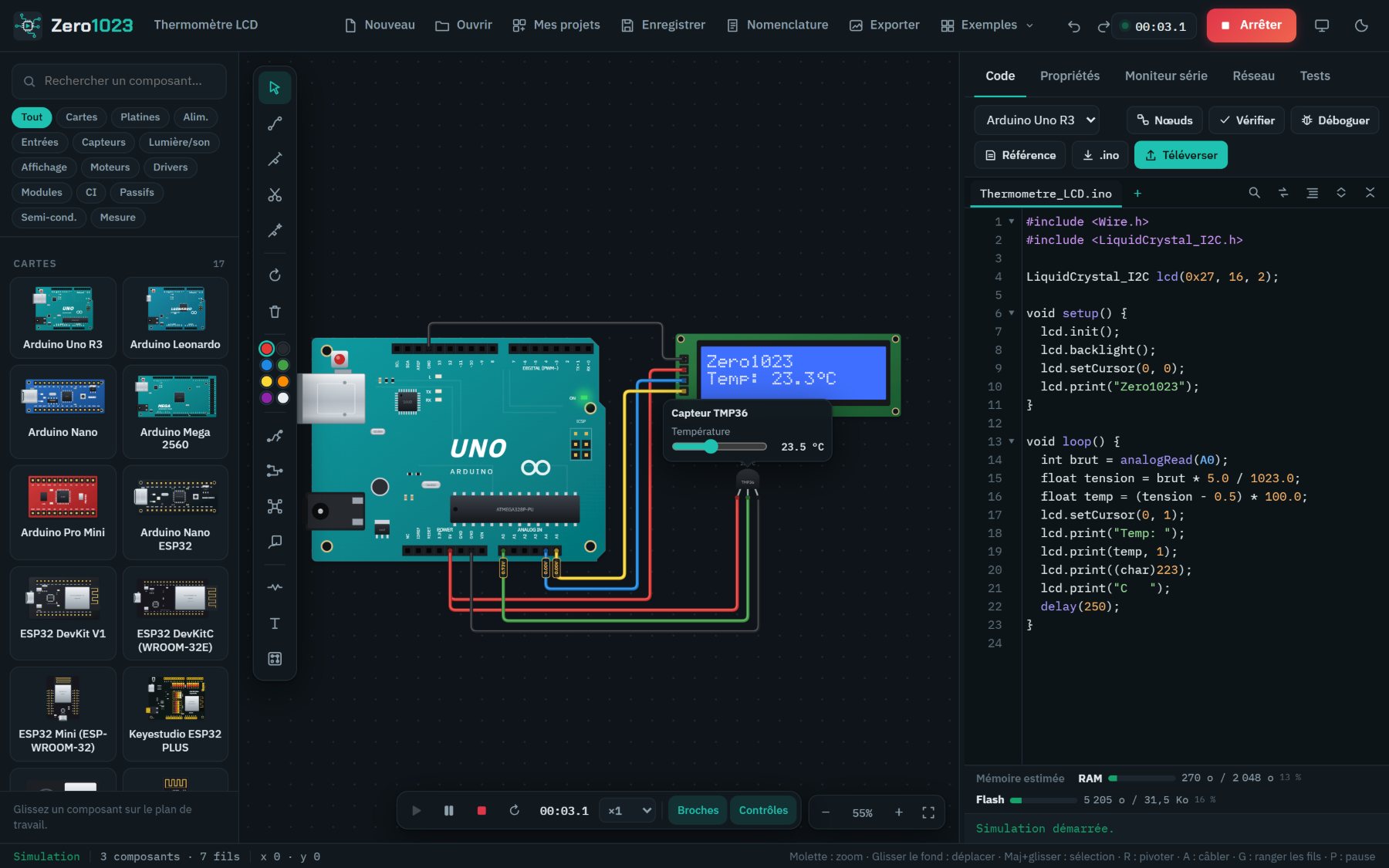Restart the simulation

click(514, 811)
